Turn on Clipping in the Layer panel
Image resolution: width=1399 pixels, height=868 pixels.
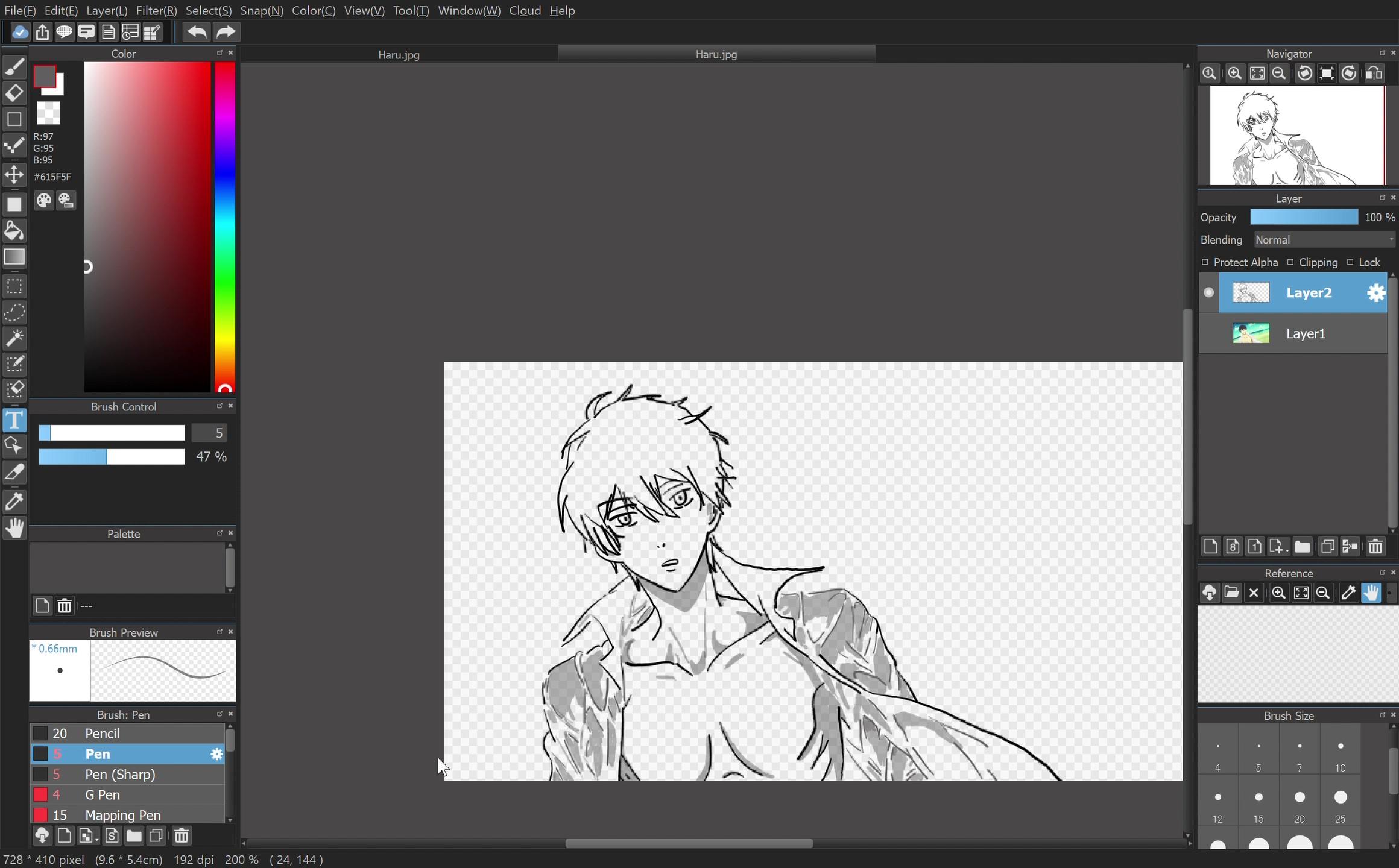(1290, 262)
